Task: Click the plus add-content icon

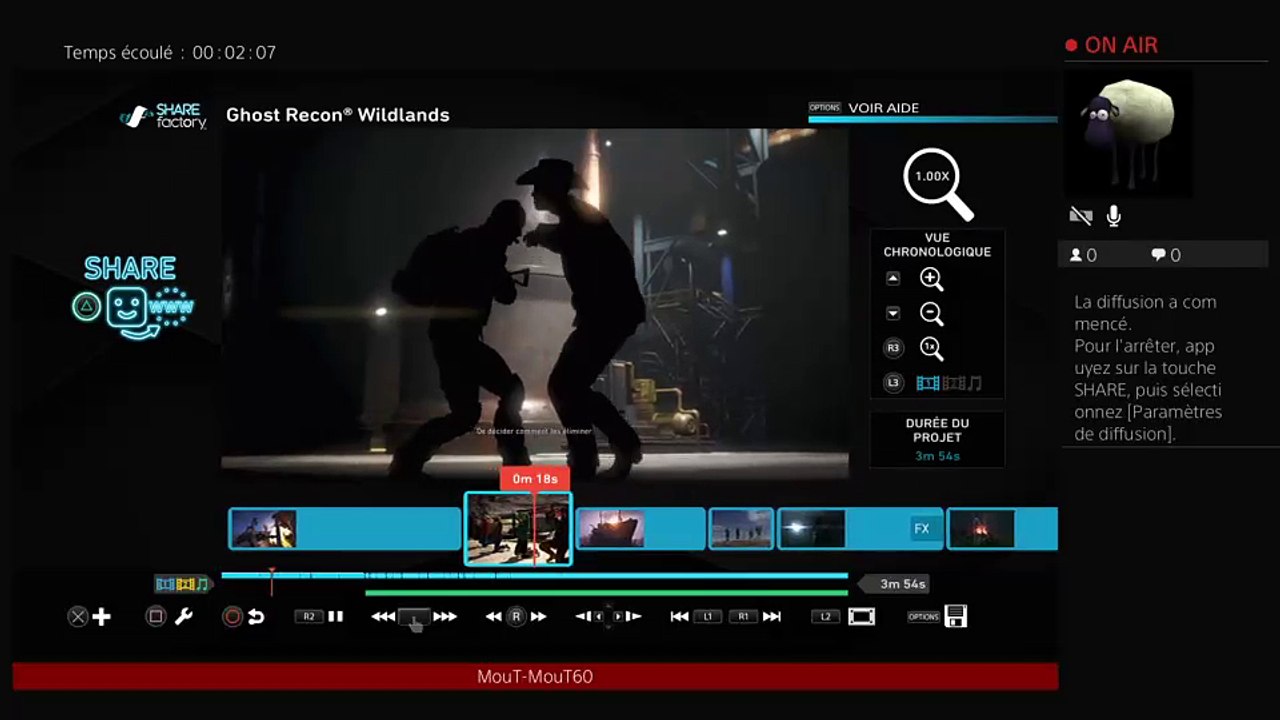Action: click(x=102, y=617)
